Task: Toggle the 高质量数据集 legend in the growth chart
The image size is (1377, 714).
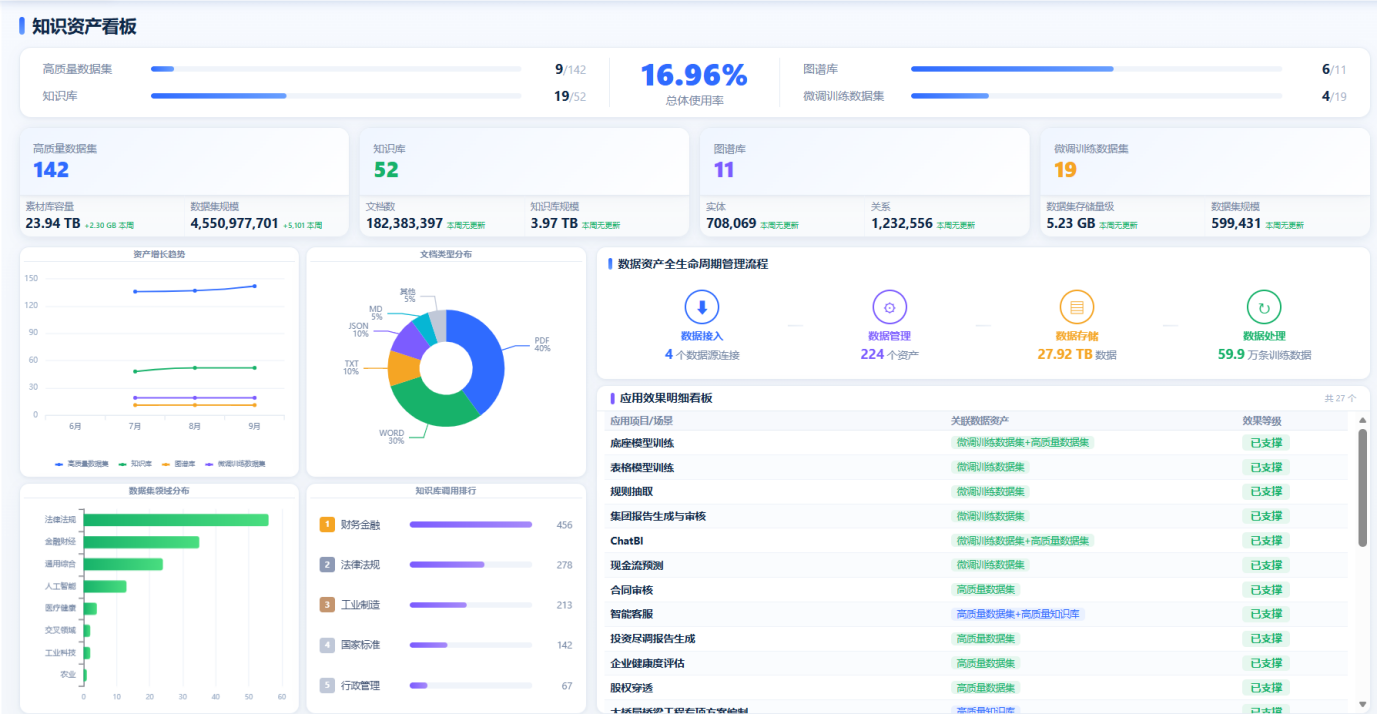Action: pos(81,464)
